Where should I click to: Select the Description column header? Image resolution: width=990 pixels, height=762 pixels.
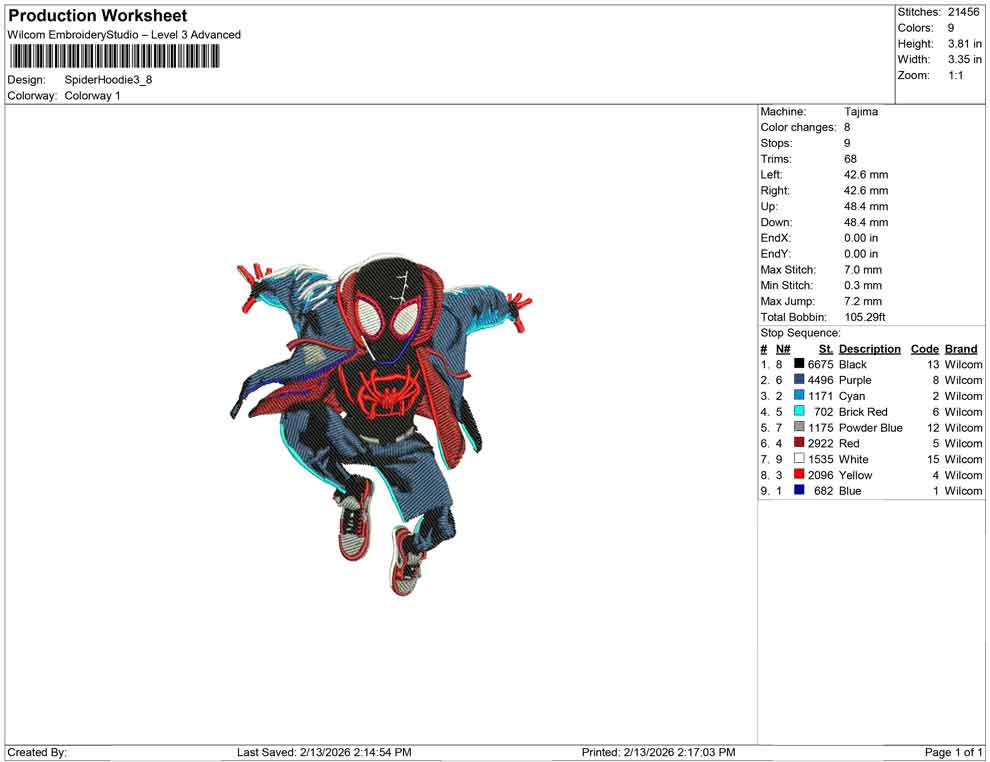870,349
